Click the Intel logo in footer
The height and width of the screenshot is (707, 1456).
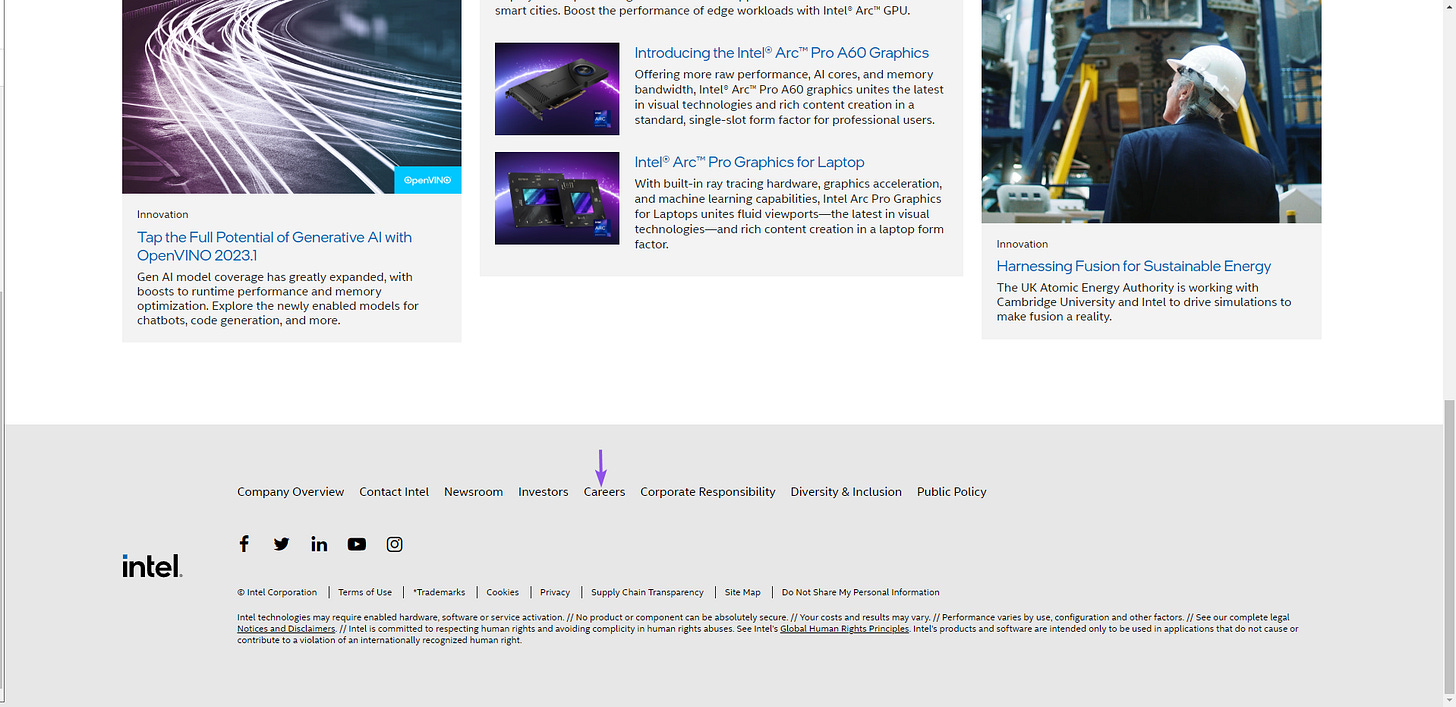152,566
